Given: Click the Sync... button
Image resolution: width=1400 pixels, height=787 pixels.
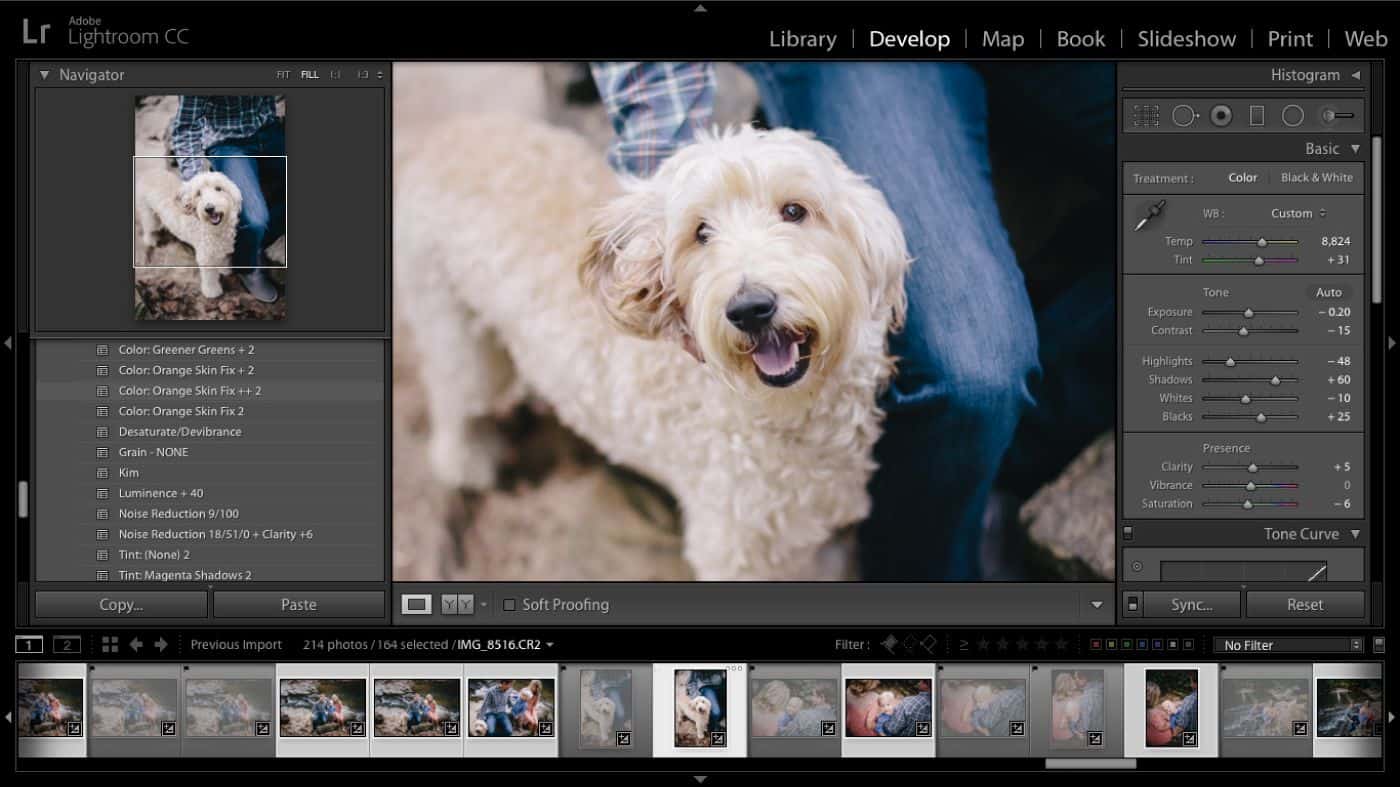Looking at the screenshot, I should (x=1192, y=604).
